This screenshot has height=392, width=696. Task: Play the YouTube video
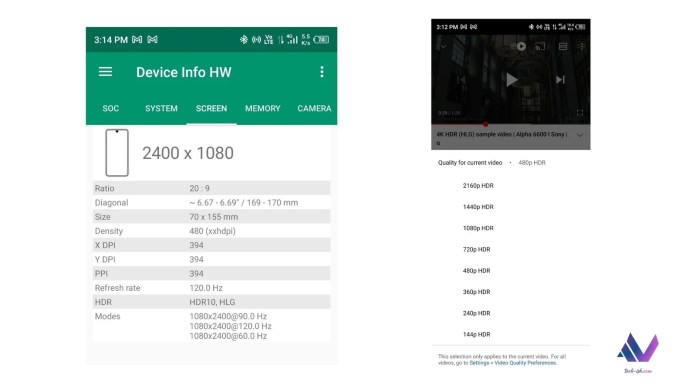[511, 79]
